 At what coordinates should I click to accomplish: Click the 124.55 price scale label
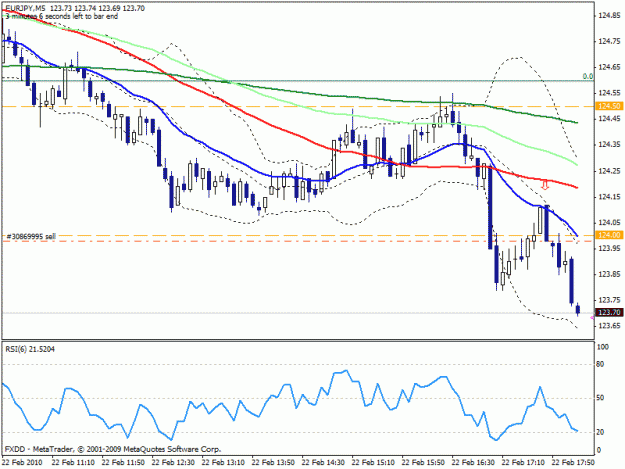click(x=609, y=93)
